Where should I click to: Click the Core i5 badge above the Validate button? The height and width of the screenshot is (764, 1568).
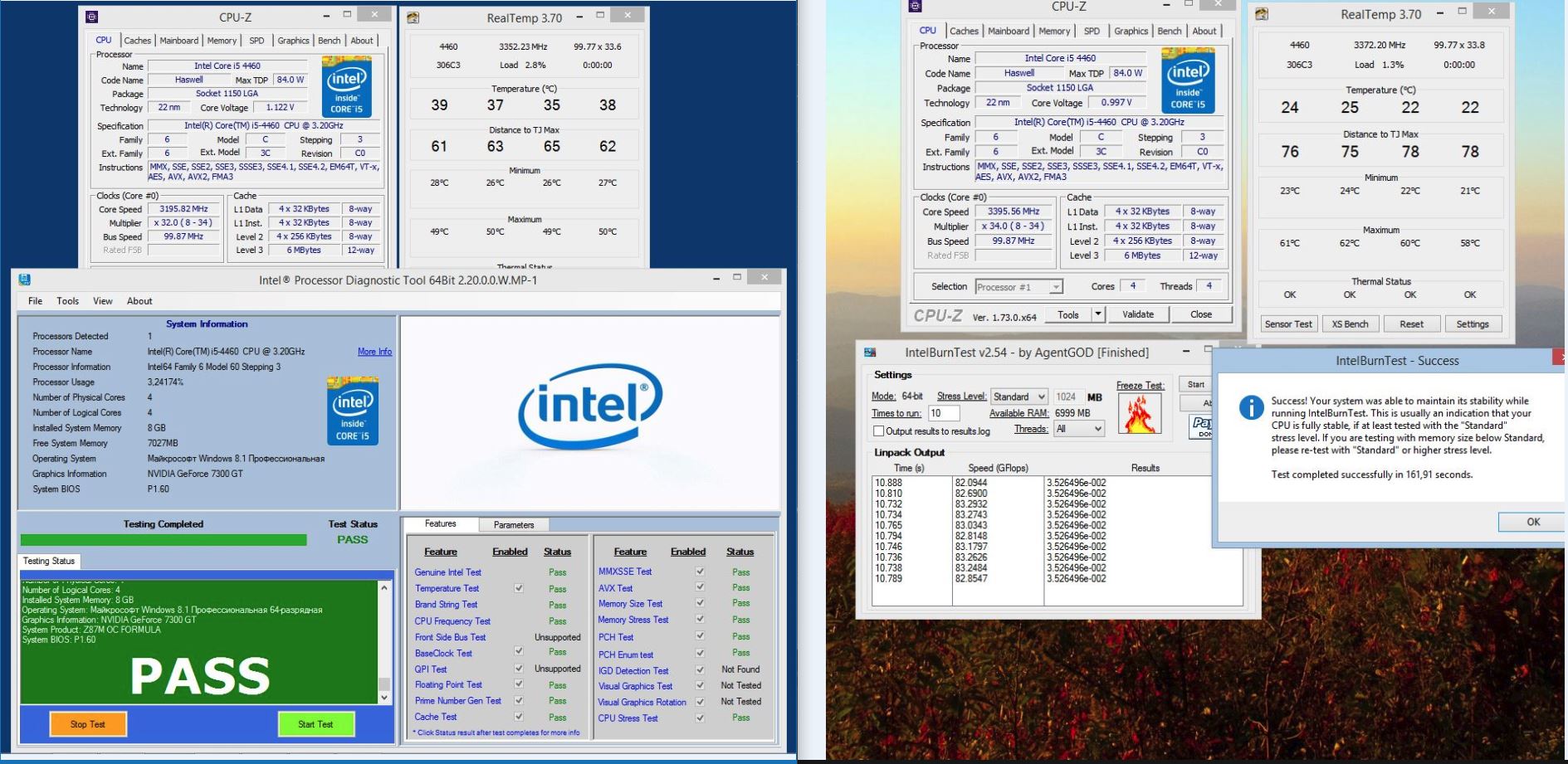tap(1188, 80)
